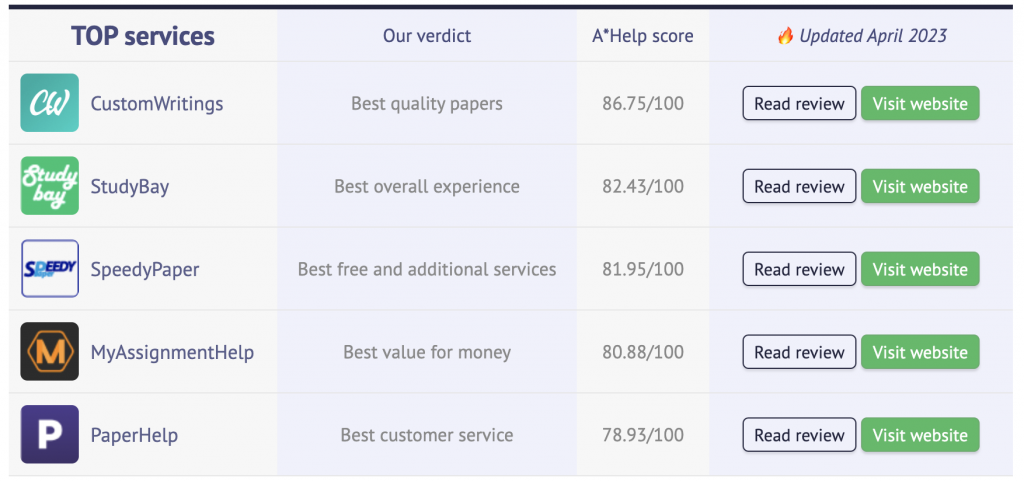The width and height of the screenshot is (1024, 481).
Task: Visit website for SpeedyPaper
Action: [920, 269]
